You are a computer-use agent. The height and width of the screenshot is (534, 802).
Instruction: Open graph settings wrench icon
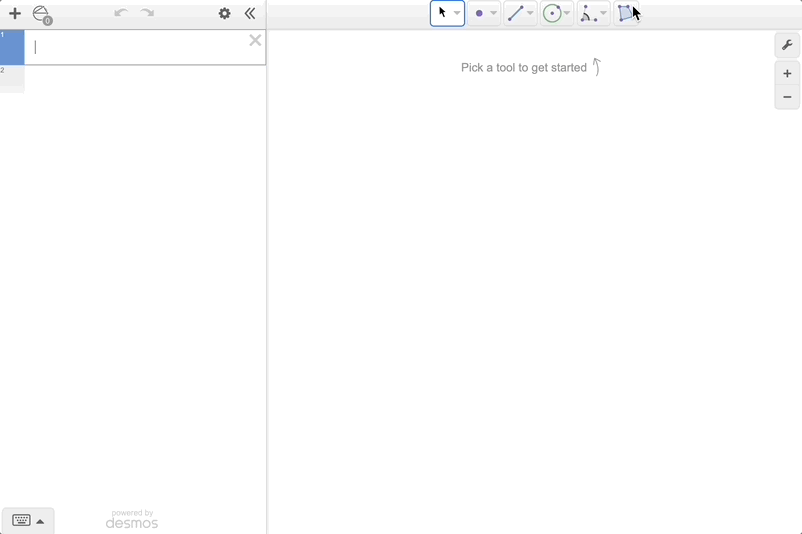point(787,45)
